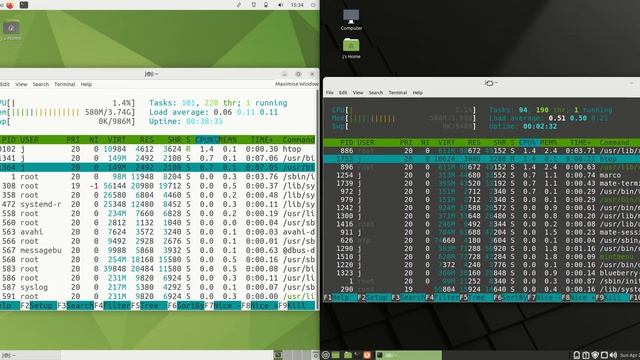Click F6 SortBy in right htop
Screen dimensions: 640x360
click(510, 298)
